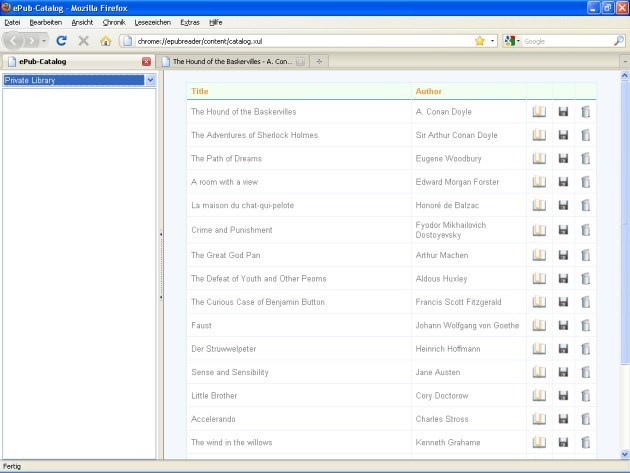Go to the Firefox home page icon
630x473 pixels.
click(x=106, y=41)
